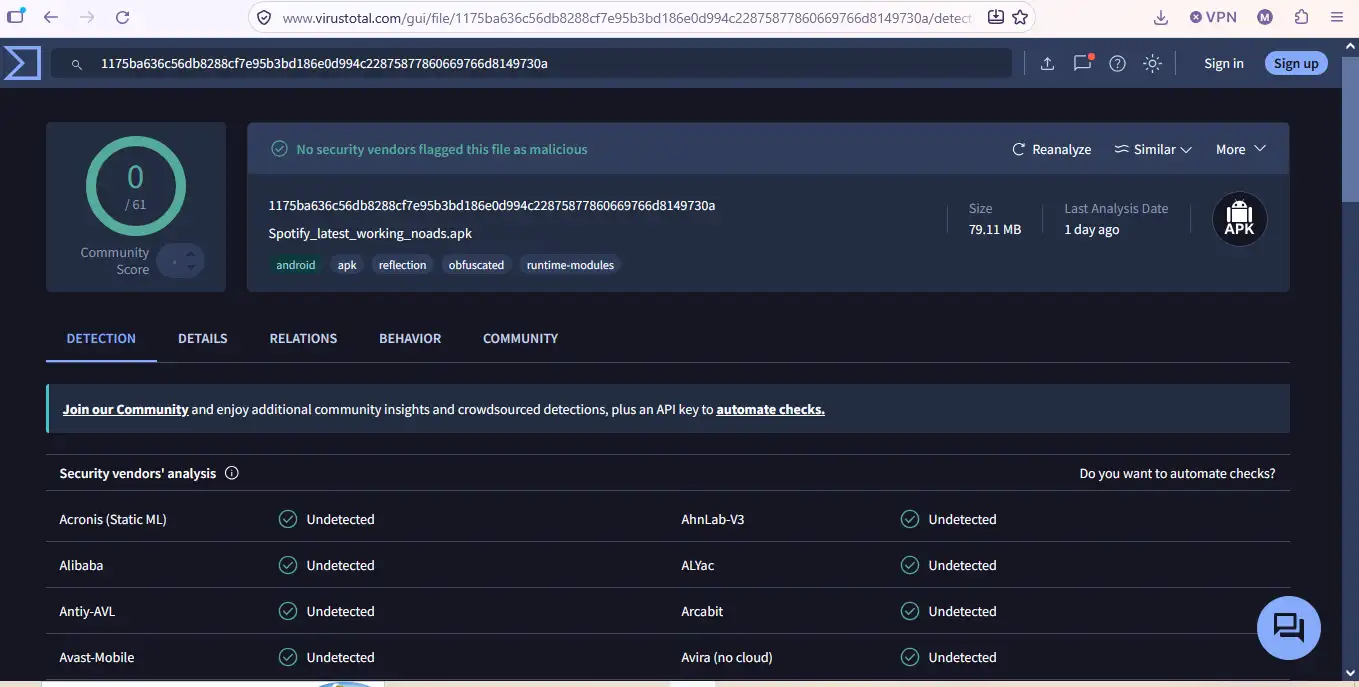
Task: Click the Reanalyze button
Action: (1052, 149)
